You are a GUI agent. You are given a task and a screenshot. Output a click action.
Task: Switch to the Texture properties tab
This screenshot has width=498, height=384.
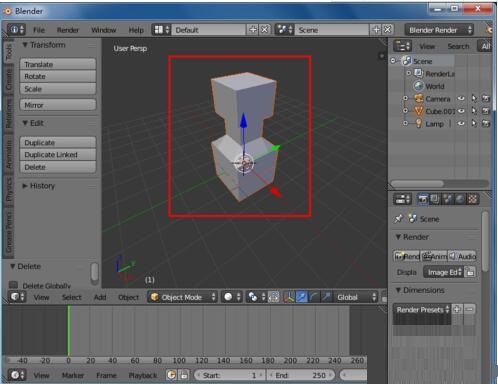point(472,199)
